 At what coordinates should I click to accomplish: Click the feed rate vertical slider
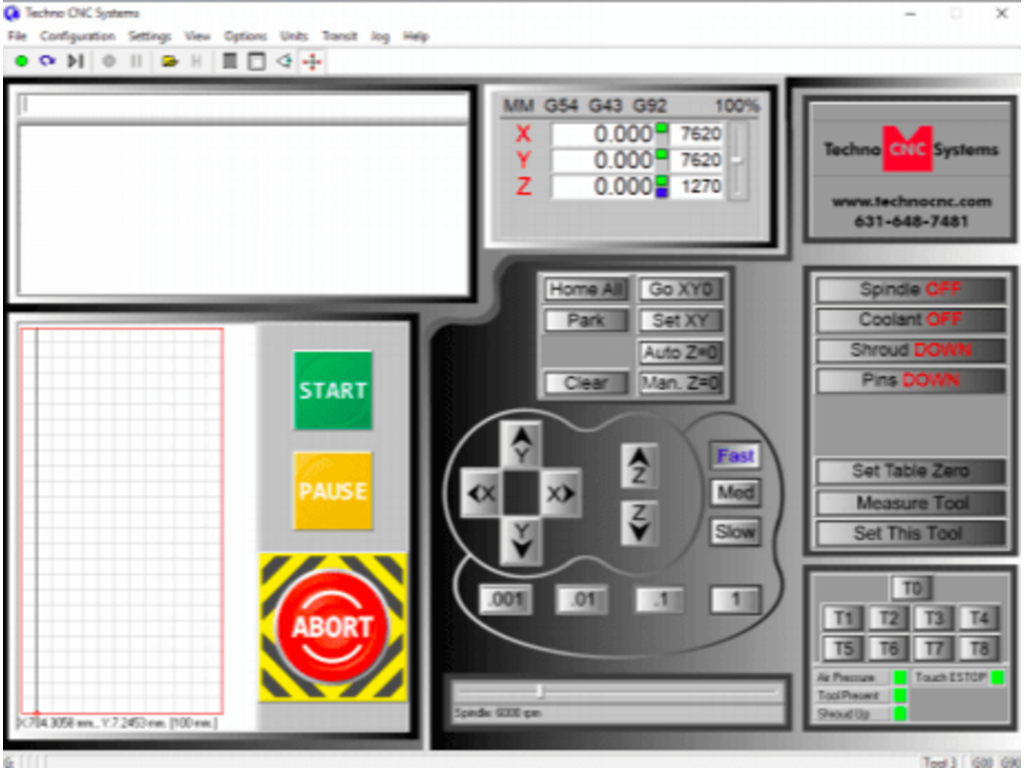[x=737, y=160]
